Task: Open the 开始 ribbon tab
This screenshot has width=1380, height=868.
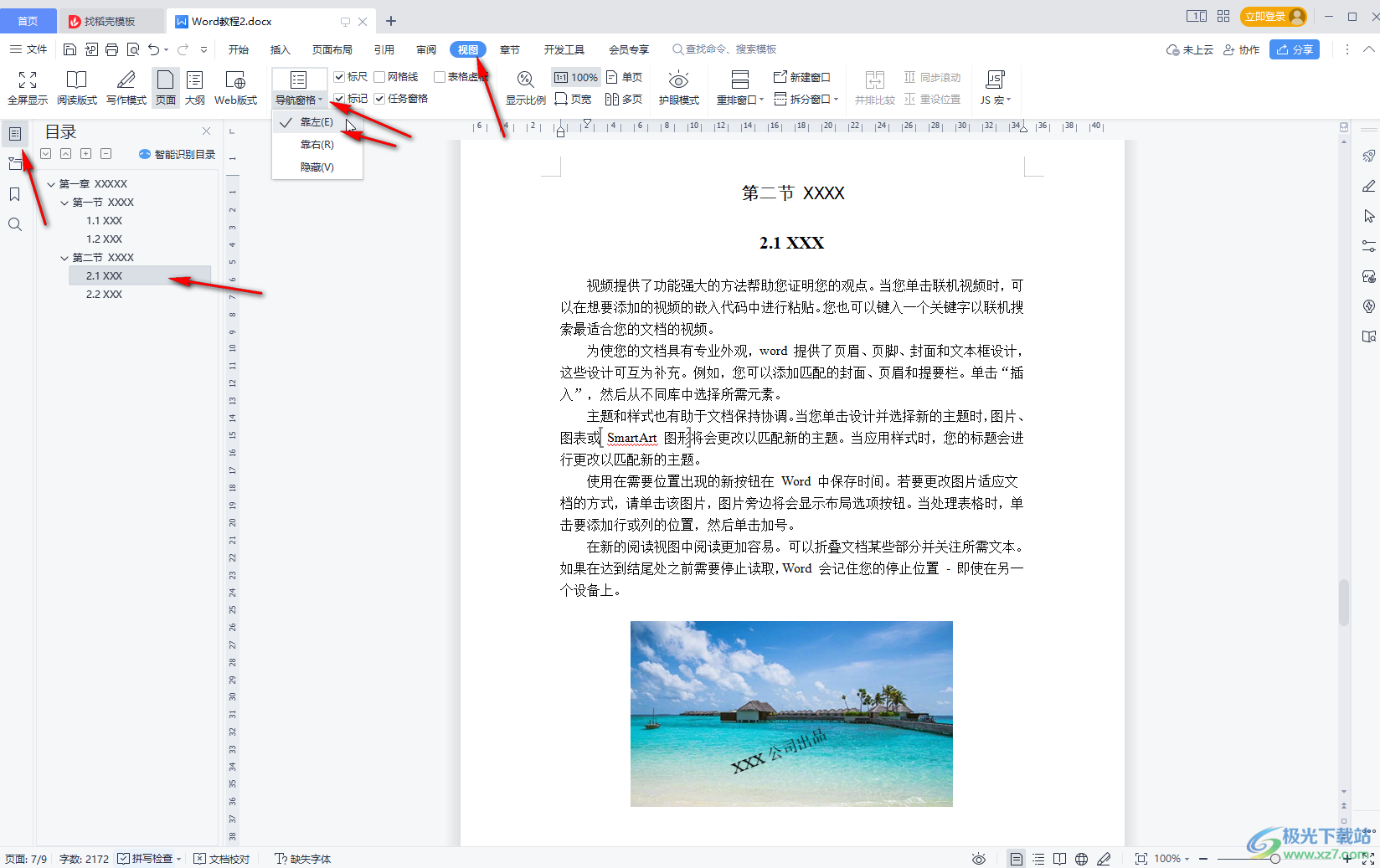Action: coord(239,49)
